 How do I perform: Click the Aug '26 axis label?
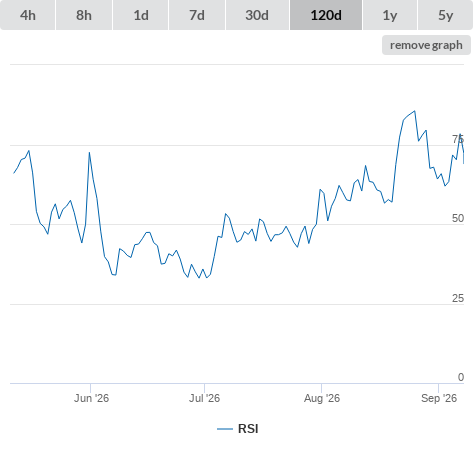point(322,398)
